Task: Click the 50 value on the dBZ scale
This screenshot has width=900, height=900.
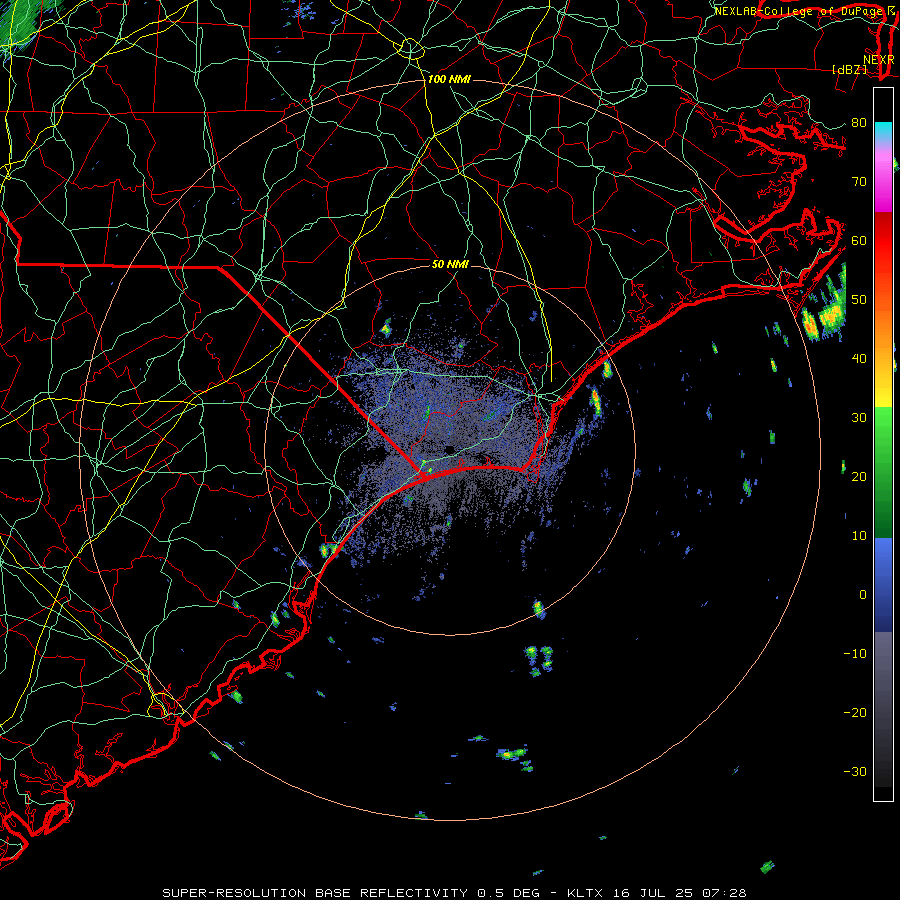Action: click(859, 300)
